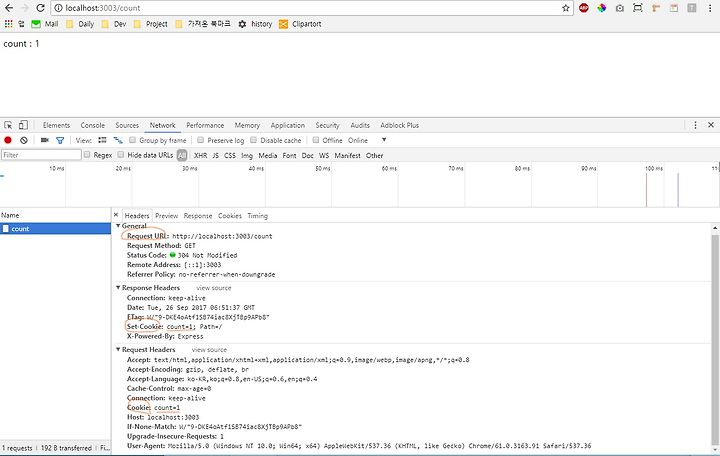This screenshot has height=456, width=720.
Task: Clear the network log
Action: (x=24, y=140)
